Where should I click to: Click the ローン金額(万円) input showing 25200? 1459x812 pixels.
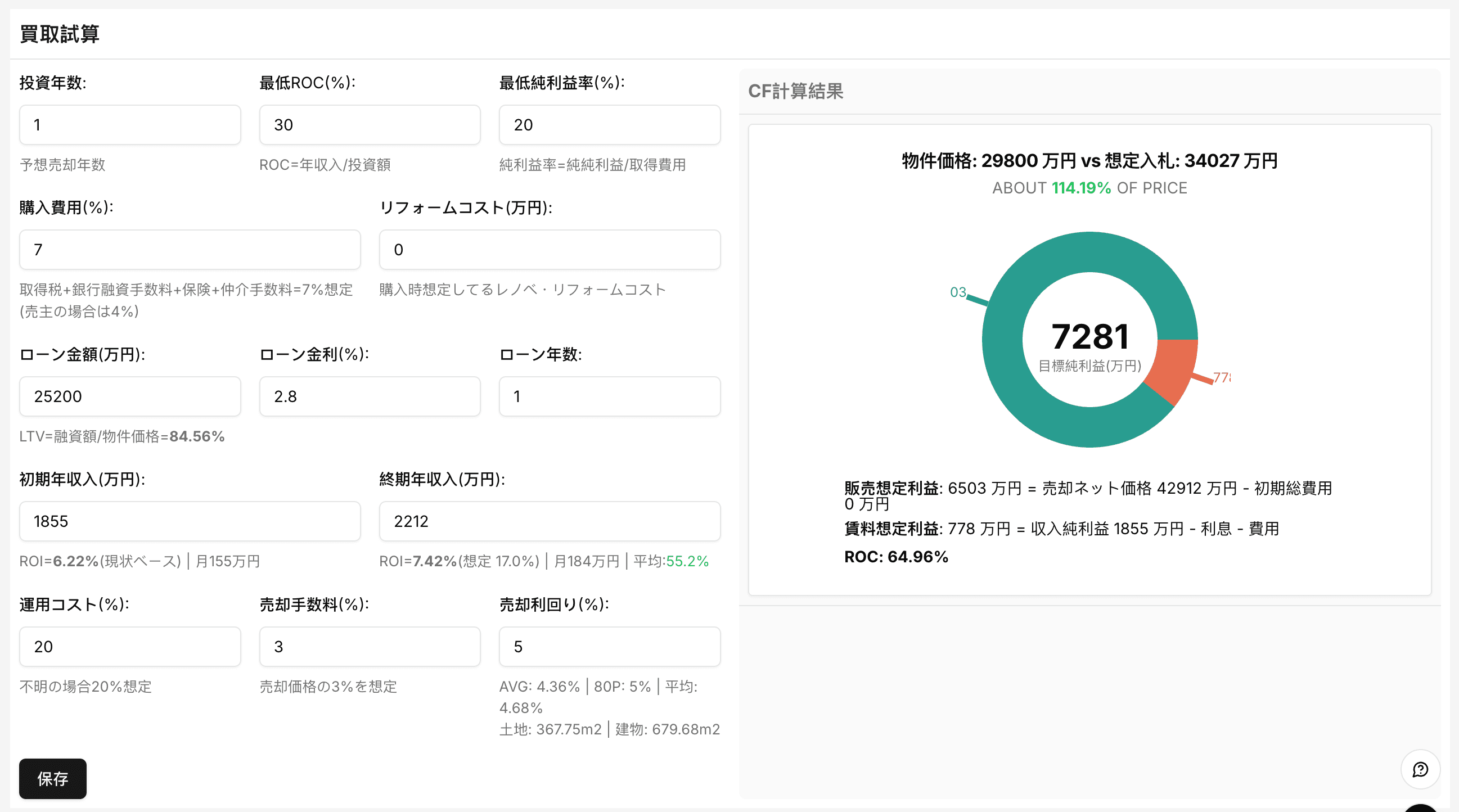(130, 396)
